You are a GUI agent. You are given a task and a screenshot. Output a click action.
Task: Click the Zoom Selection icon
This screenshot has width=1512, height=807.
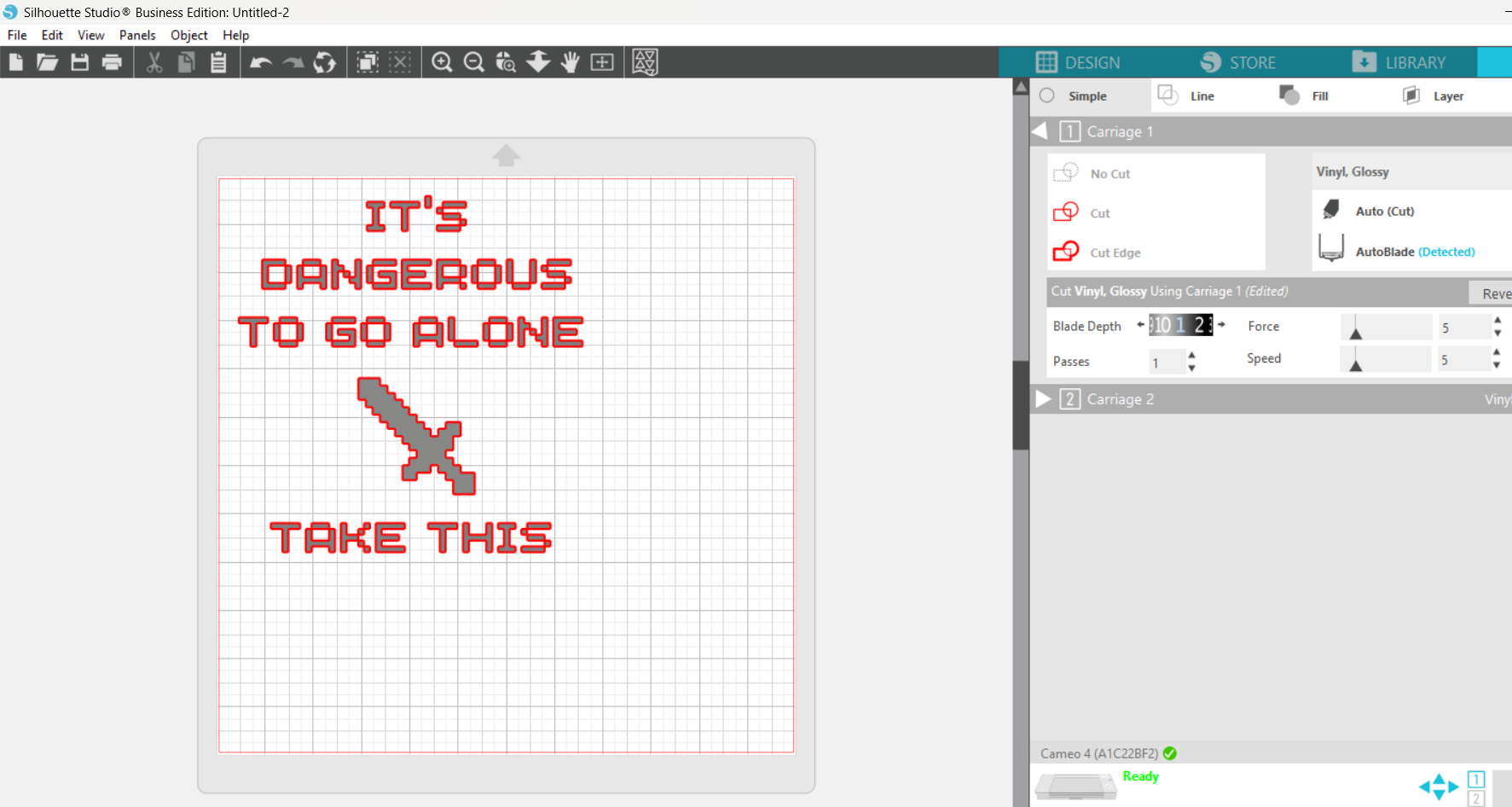[506, 62]
